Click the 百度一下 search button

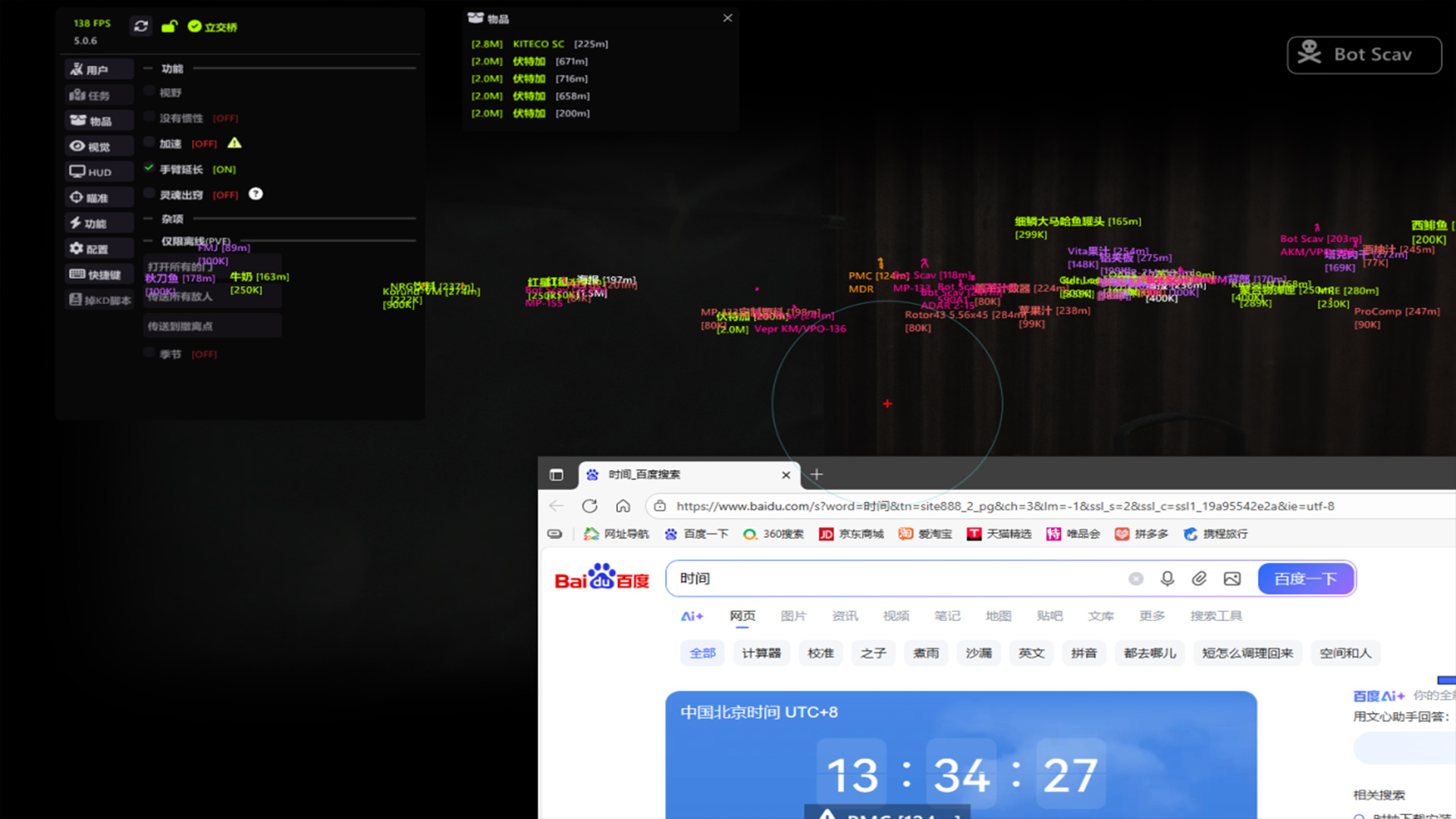tap(1305, 579)
